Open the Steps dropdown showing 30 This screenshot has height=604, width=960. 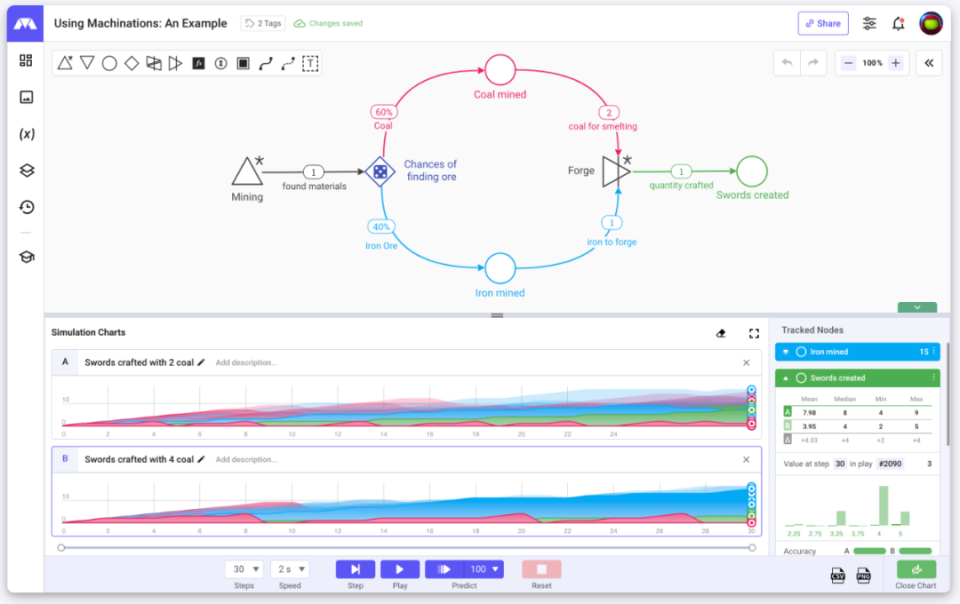(244, 569)
